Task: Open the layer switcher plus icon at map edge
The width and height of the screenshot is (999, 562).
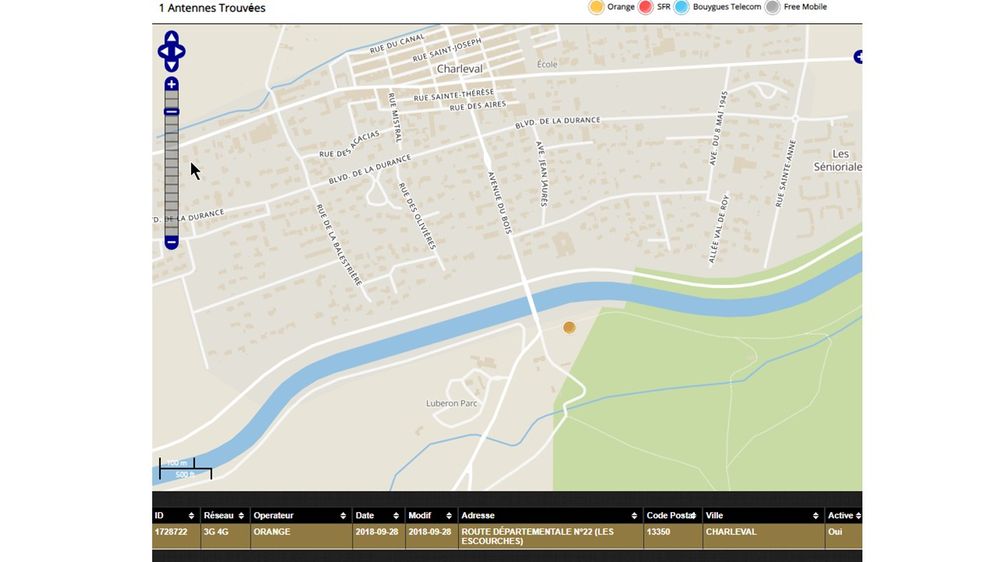Action: [858, 57]
